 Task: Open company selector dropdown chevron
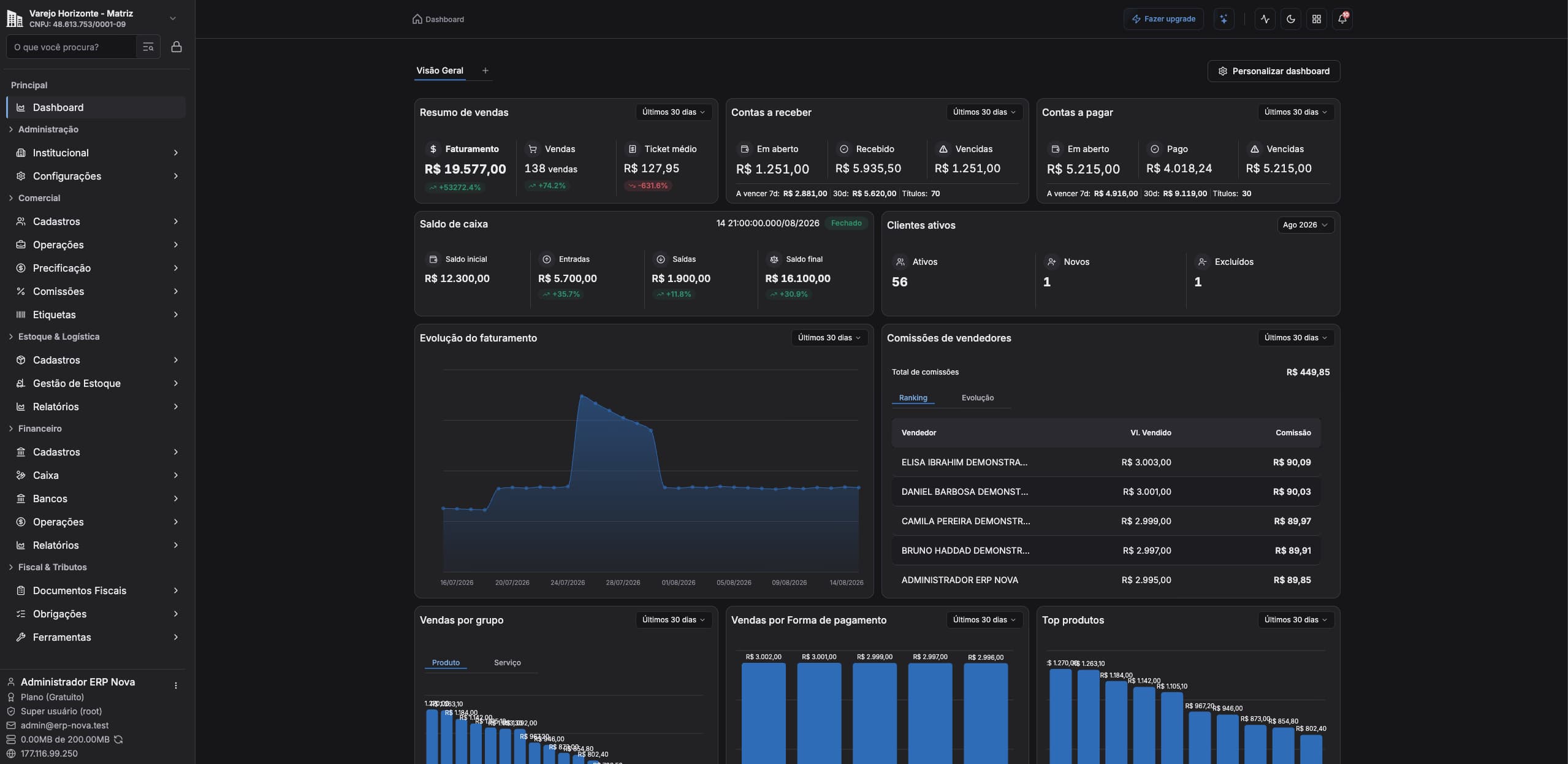(x=173, y=18)
